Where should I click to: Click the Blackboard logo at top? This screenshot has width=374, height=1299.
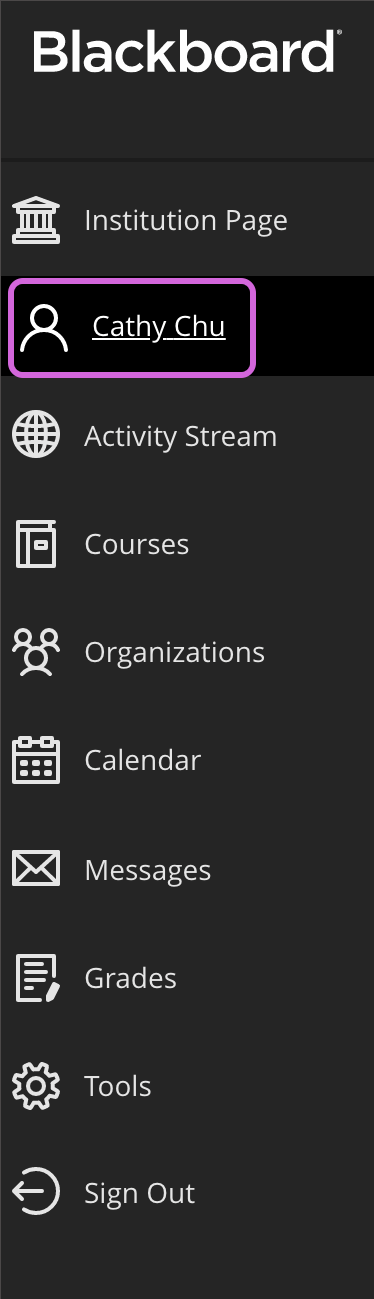pyautogui.click(x=187, y=50)
